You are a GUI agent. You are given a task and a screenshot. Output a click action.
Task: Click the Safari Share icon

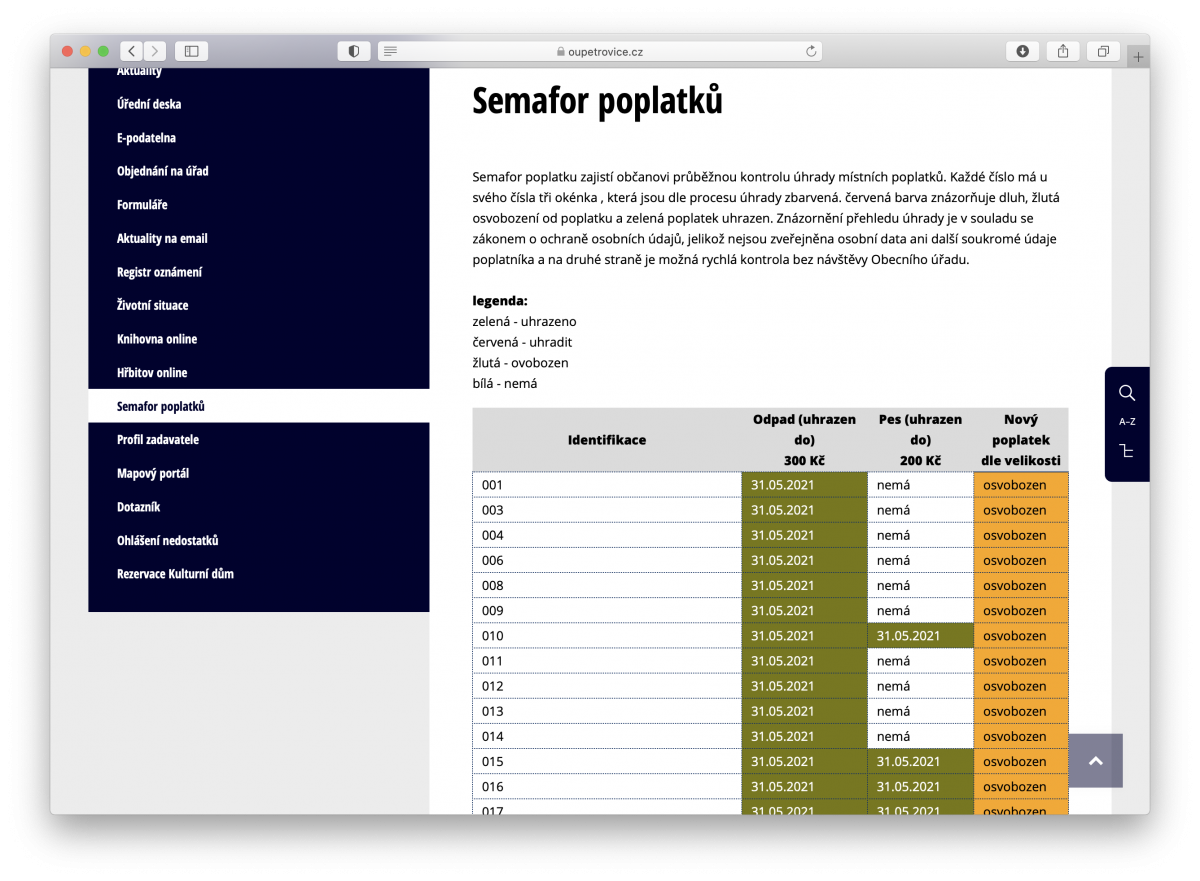click(1062, 51)
